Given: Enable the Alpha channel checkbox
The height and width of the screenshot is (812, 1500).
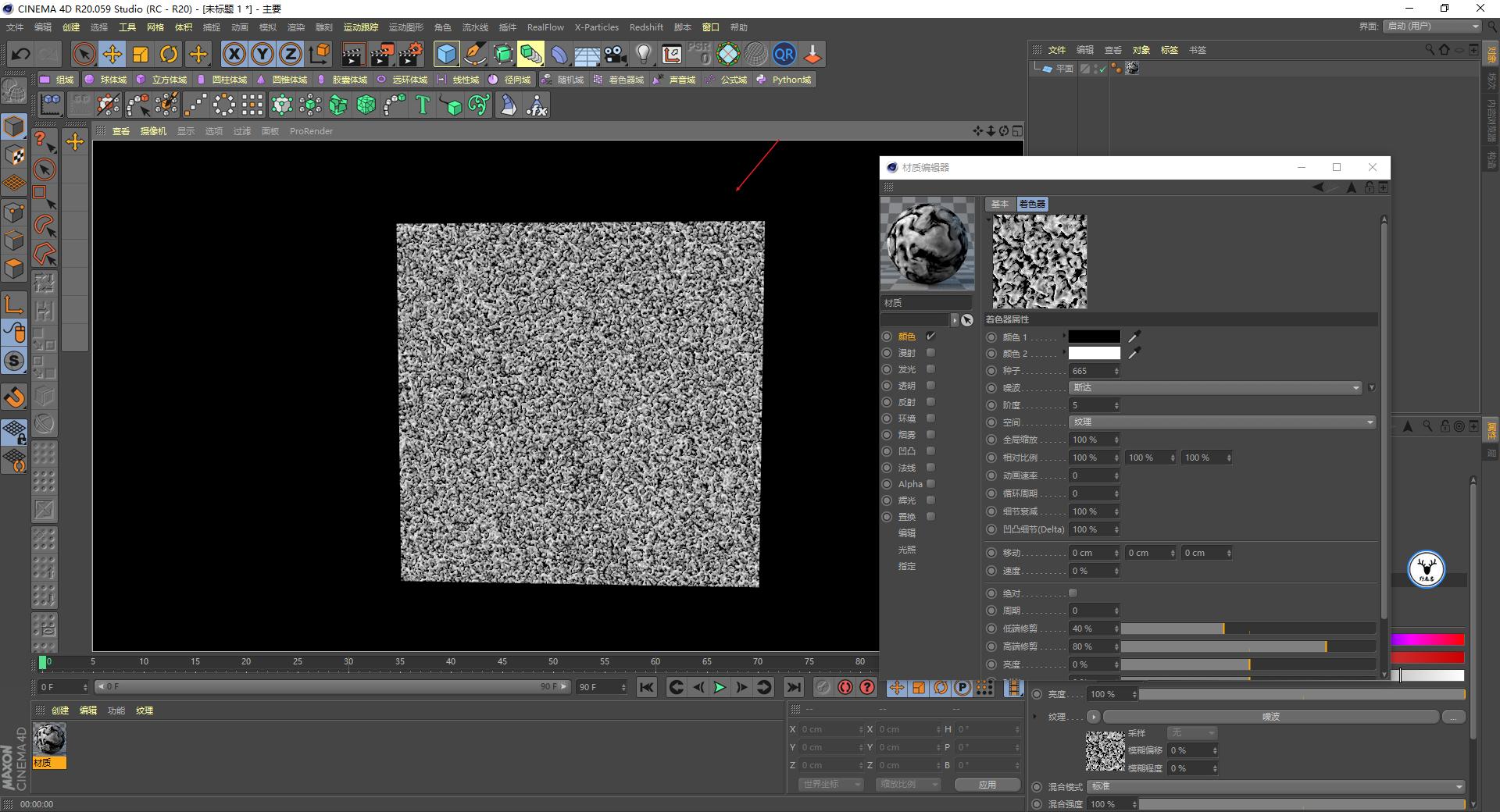Looking at the screenshot, I should coord(930,483).
